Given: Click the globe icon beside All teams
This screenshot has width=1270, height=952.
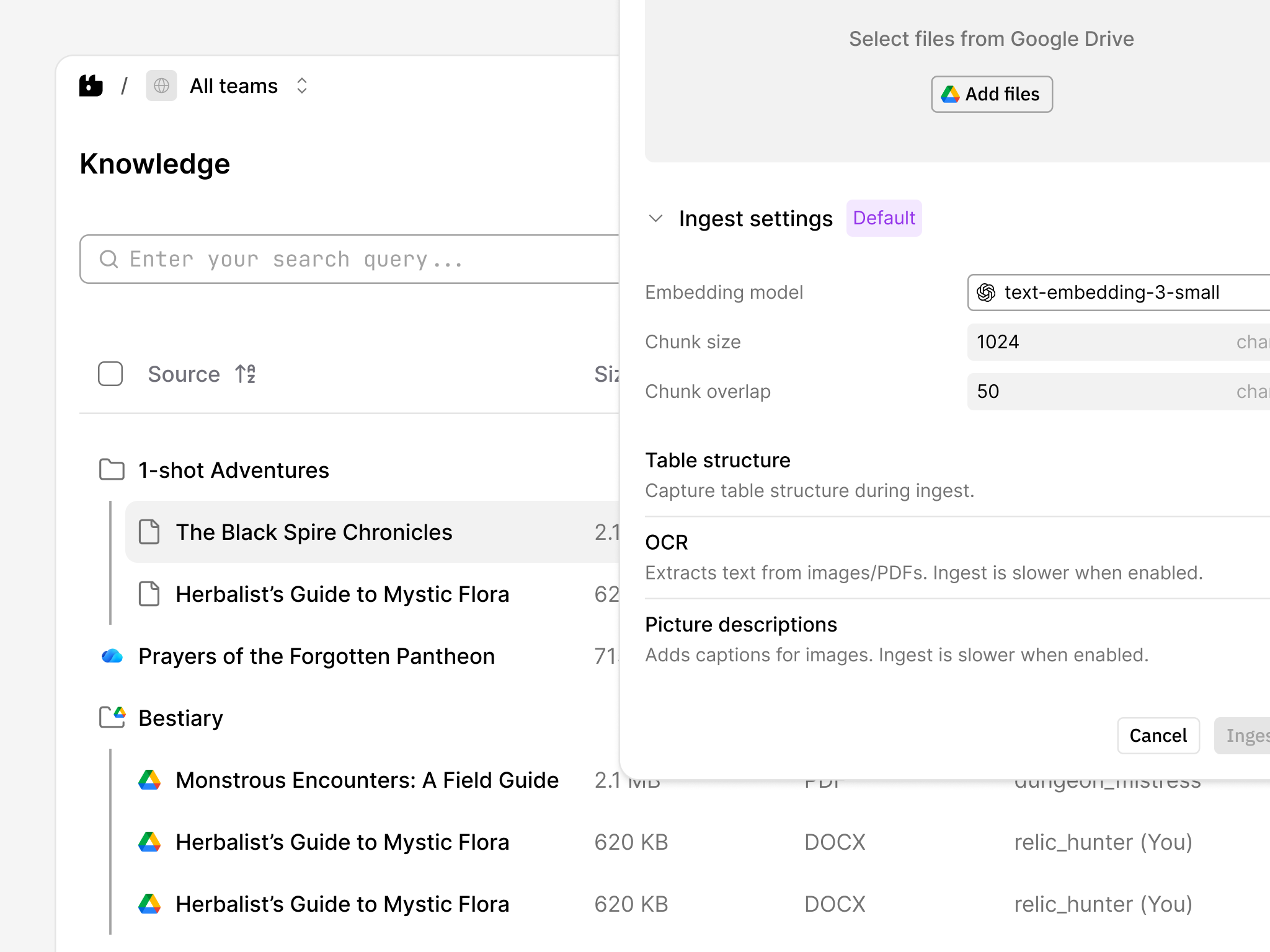Looking at the screenshot, I should [x=161, y=86].
